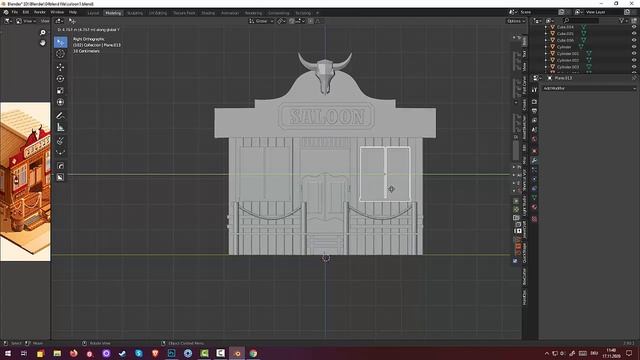Open Texture properties tab

(534, 219)
